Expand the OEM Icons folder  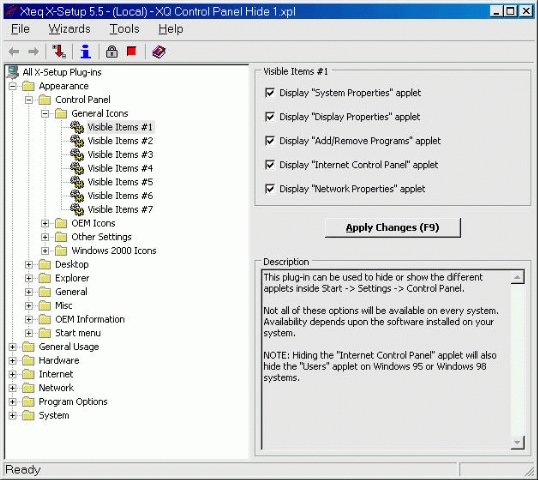tap(45, 223)
